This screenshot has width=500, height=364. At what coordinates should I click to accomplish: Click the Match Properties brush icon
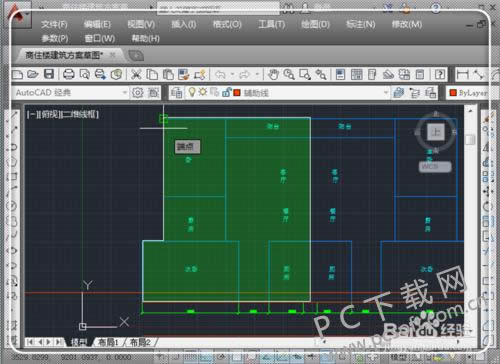coord(184,74)
